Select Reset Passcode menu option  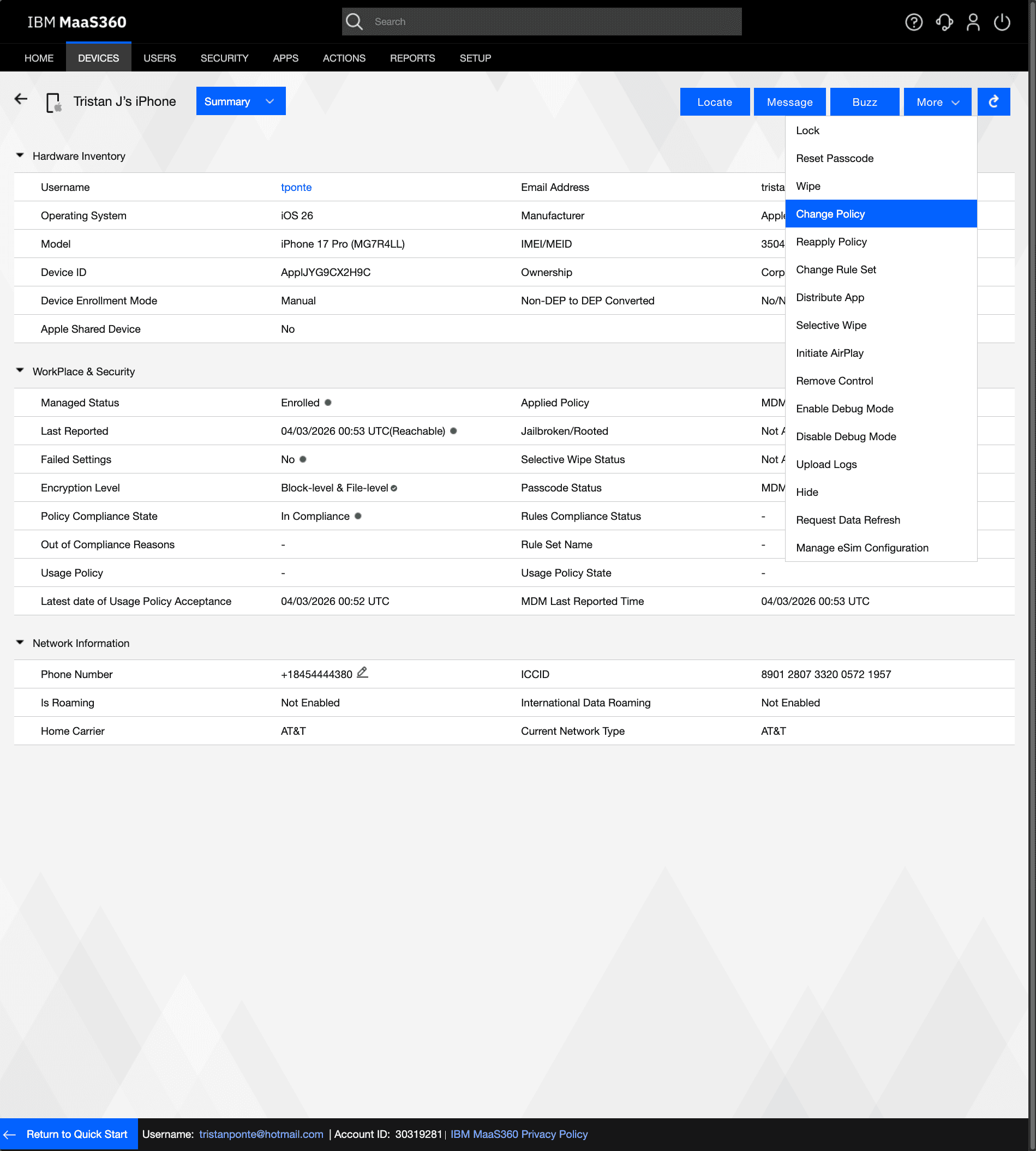pos(881,158)
